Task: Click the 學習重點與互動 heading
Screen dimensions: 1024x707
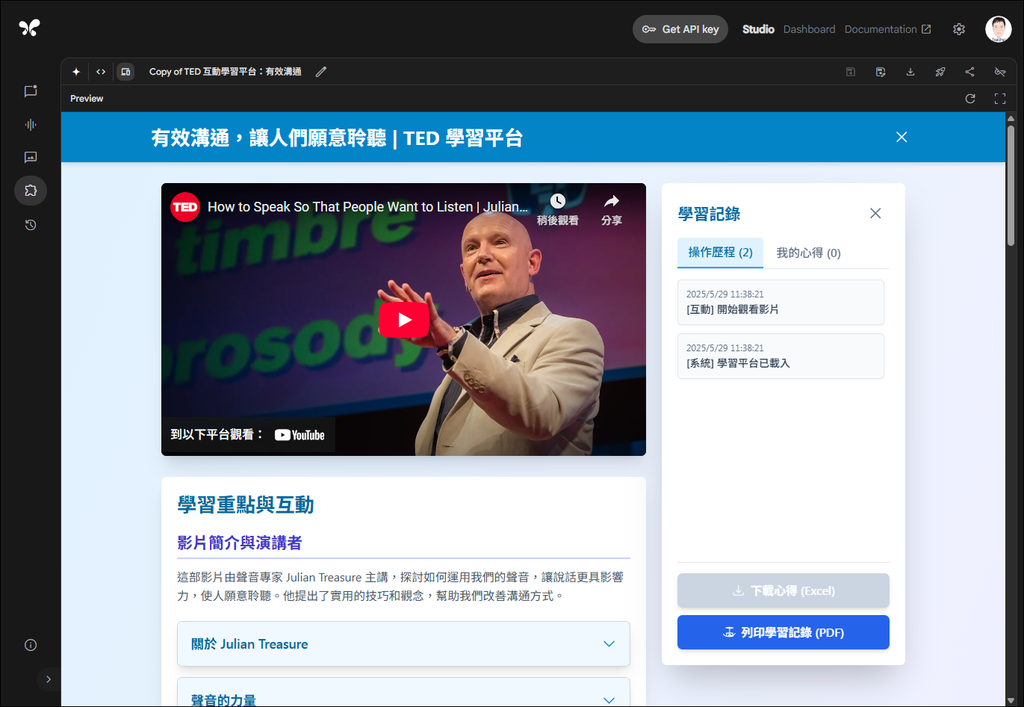Action: click(246, 505)
